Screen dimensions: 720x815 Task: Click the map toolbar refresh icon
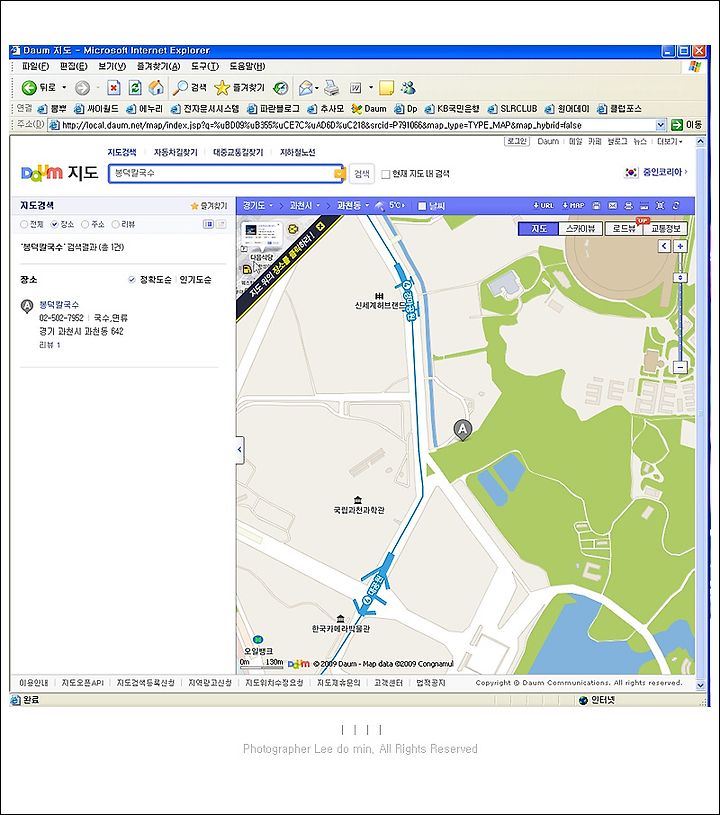click(676, 206)
